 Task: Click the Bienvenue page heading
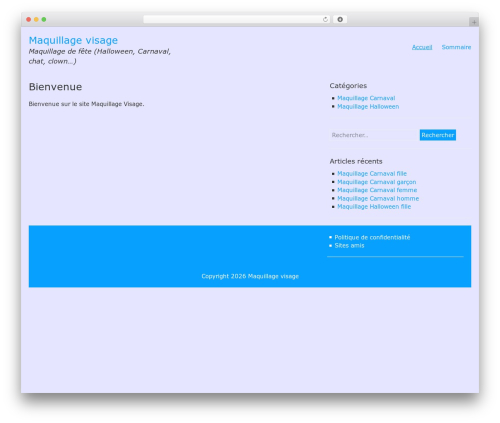point(55,87)
